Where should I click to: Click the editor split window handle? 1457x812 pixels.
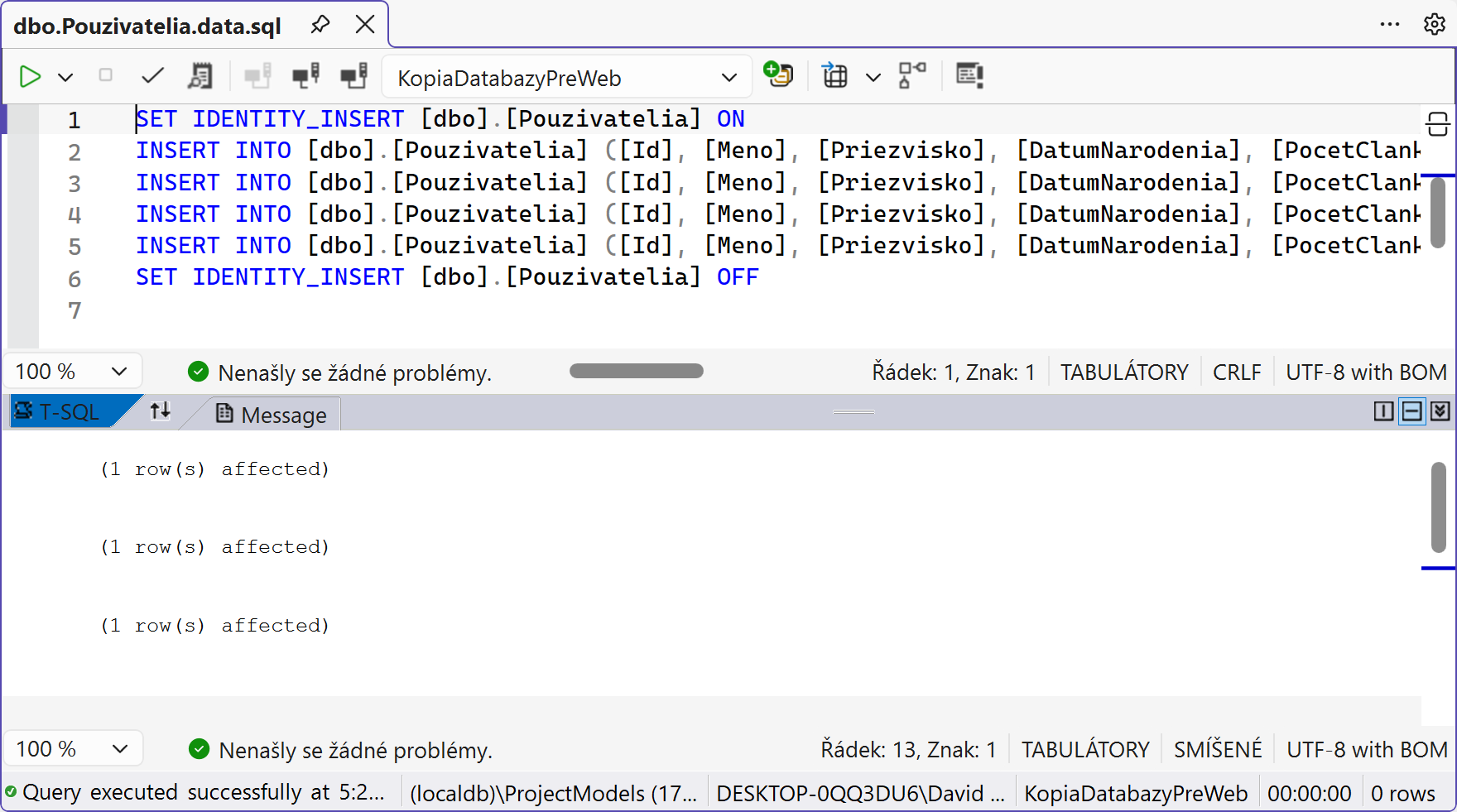[1438, 124]
